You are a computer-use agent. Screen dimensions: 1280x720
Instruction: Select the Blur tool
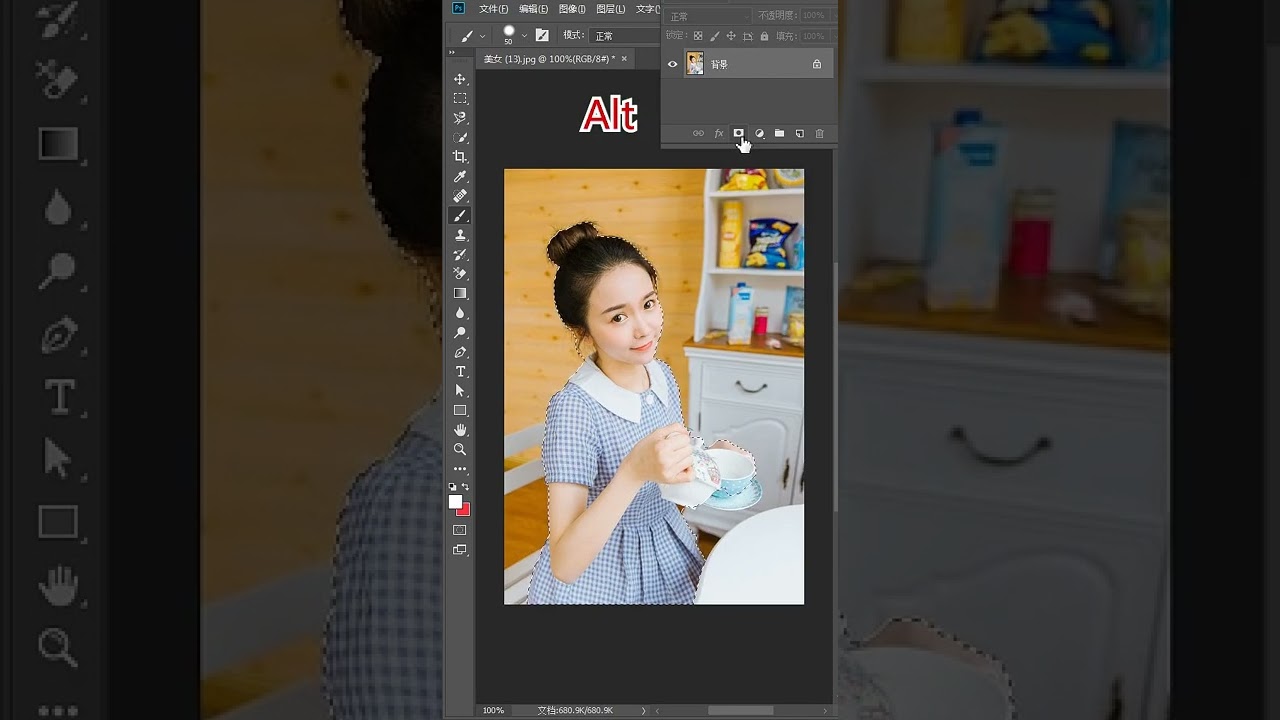tap(460, 313)
